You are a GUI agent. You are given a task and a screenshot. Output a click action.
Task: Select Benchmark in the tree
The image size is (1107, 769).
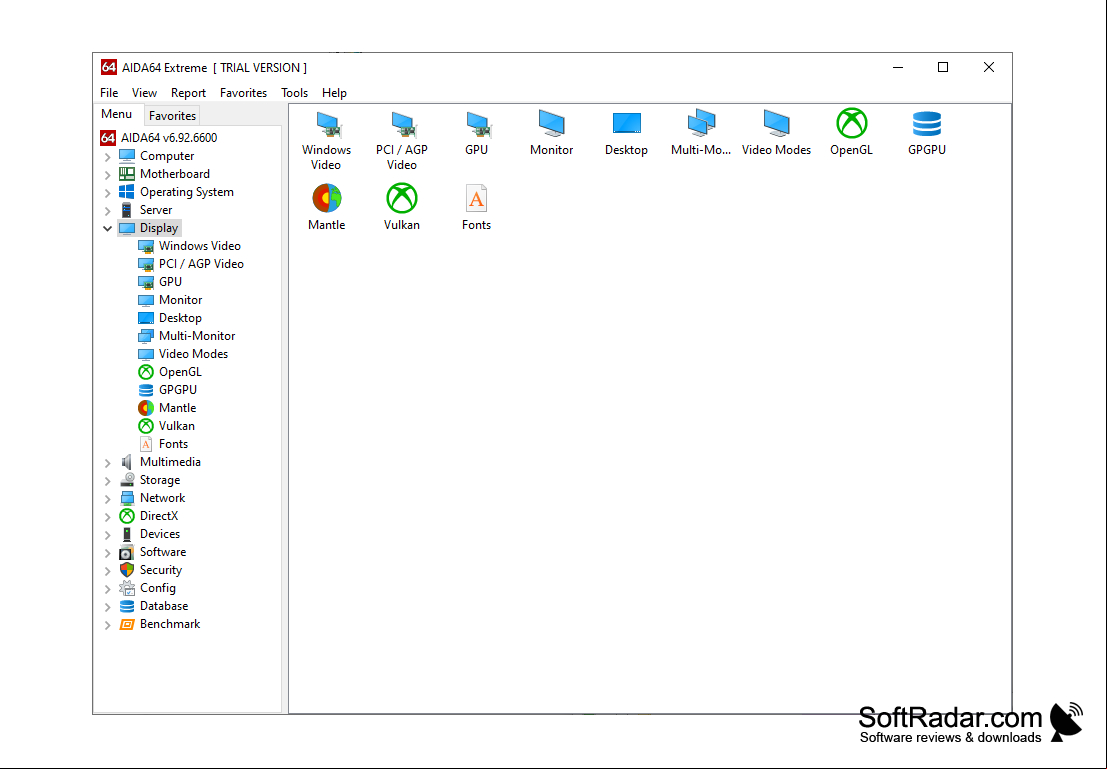(160, 624)
